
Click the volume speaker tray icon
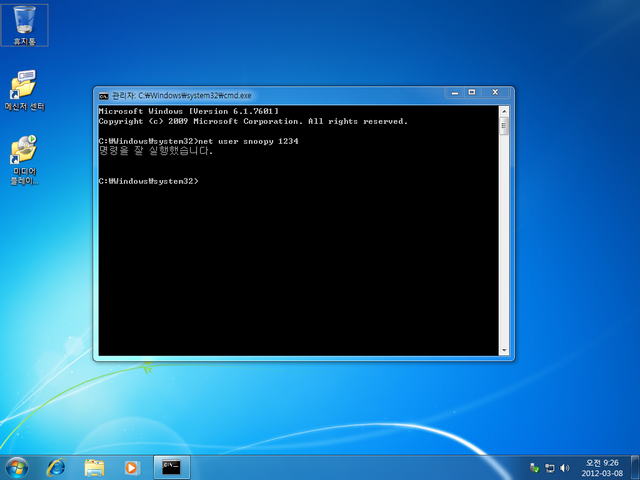click(x=565, y=467)
